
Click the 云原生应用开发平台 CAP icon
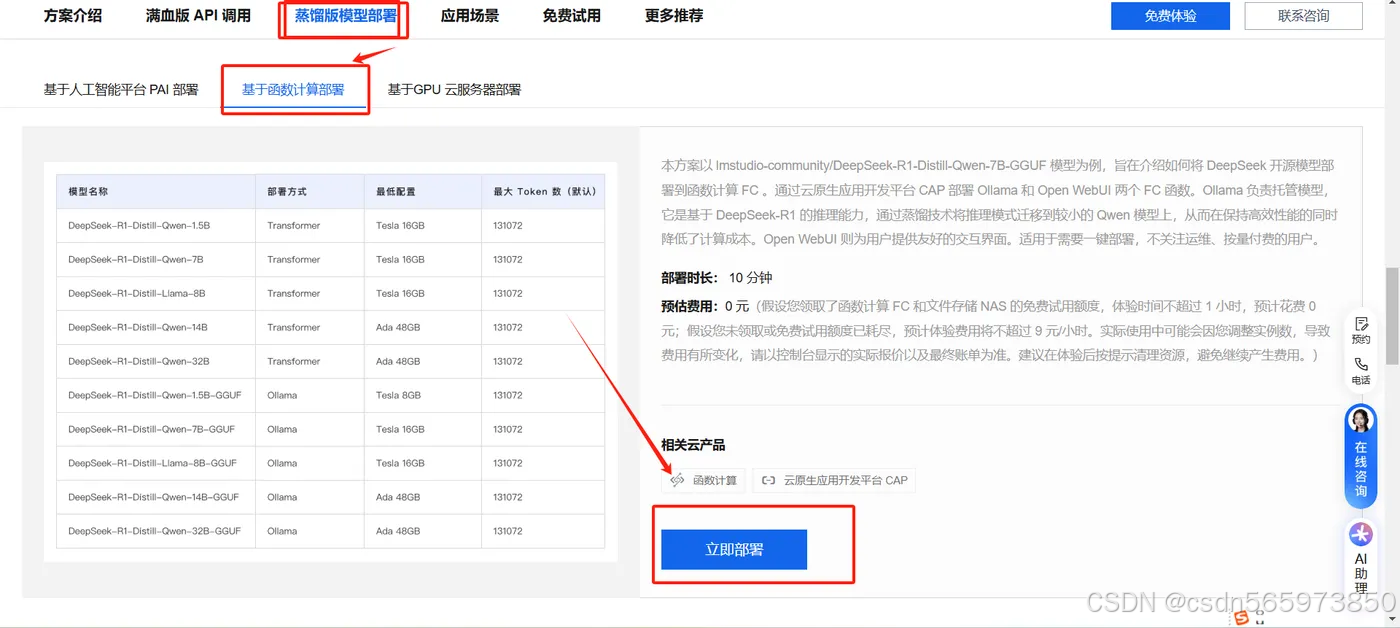767,480
